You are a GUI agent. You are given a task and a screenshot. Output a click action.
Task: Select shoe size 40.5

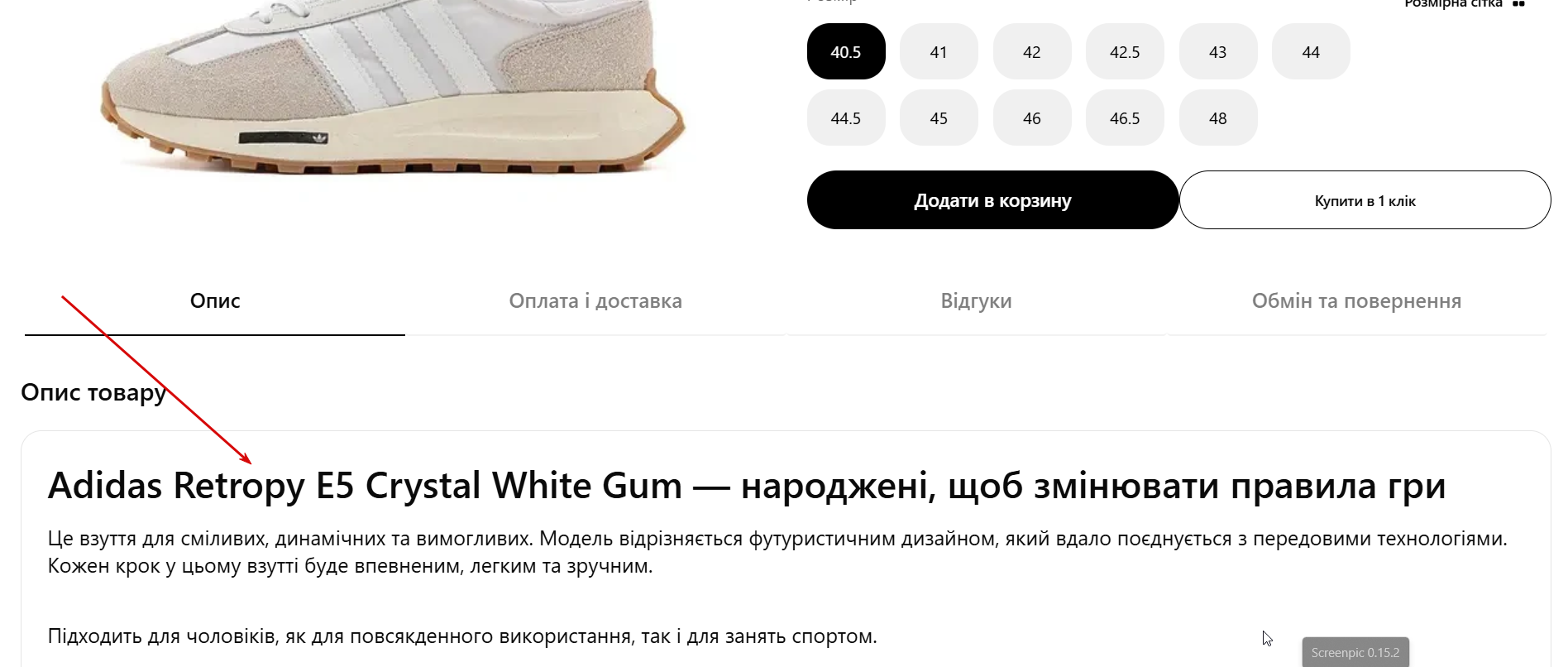[846, 51]
